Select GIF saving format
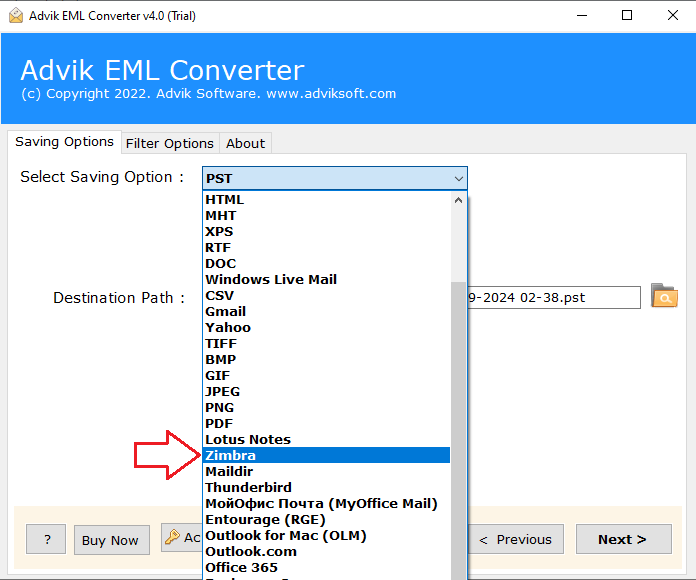The height and width of the screenshot is (580, 696). point(327,375)
